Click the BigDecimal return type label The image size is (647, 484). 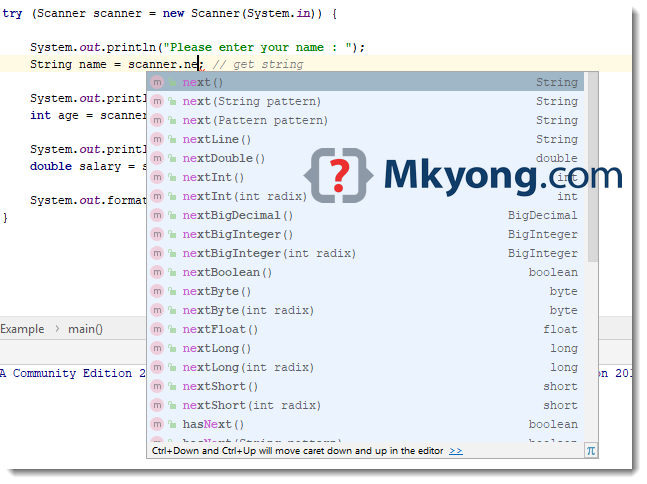[x=543, y=215]
